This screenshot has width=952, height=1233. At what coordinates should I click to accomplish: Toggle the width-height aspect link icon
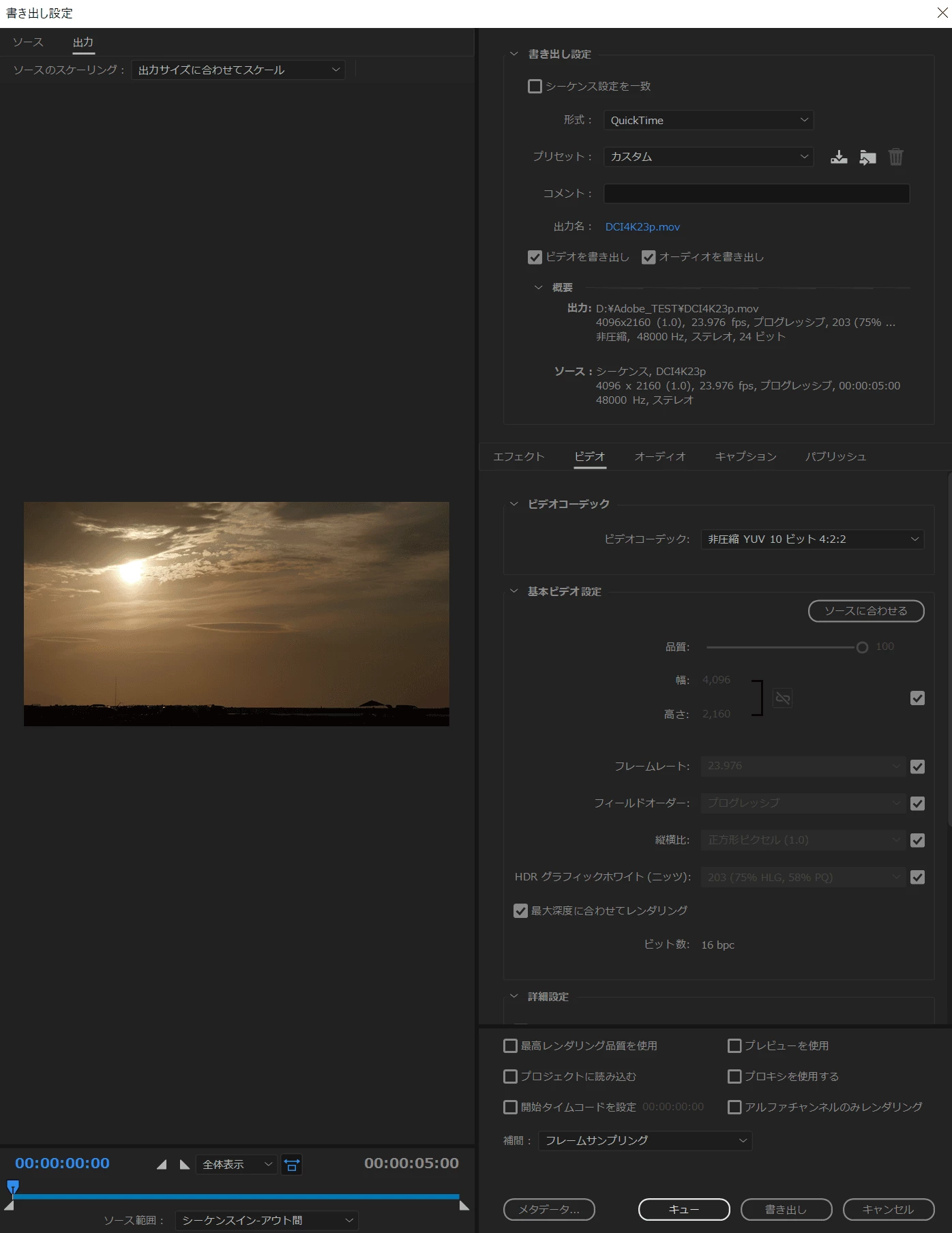(x=782, y=698)
